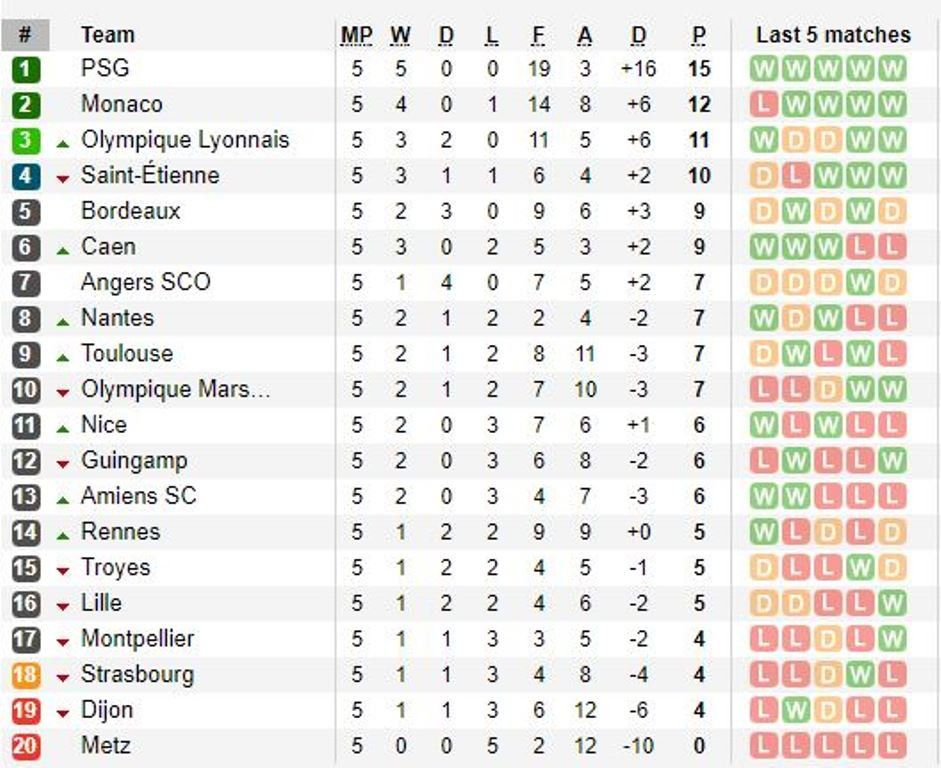The width and height of the screenshot is (941, 768).
Task: Sort table by W wins column header
Action: (x=400, y=36)
